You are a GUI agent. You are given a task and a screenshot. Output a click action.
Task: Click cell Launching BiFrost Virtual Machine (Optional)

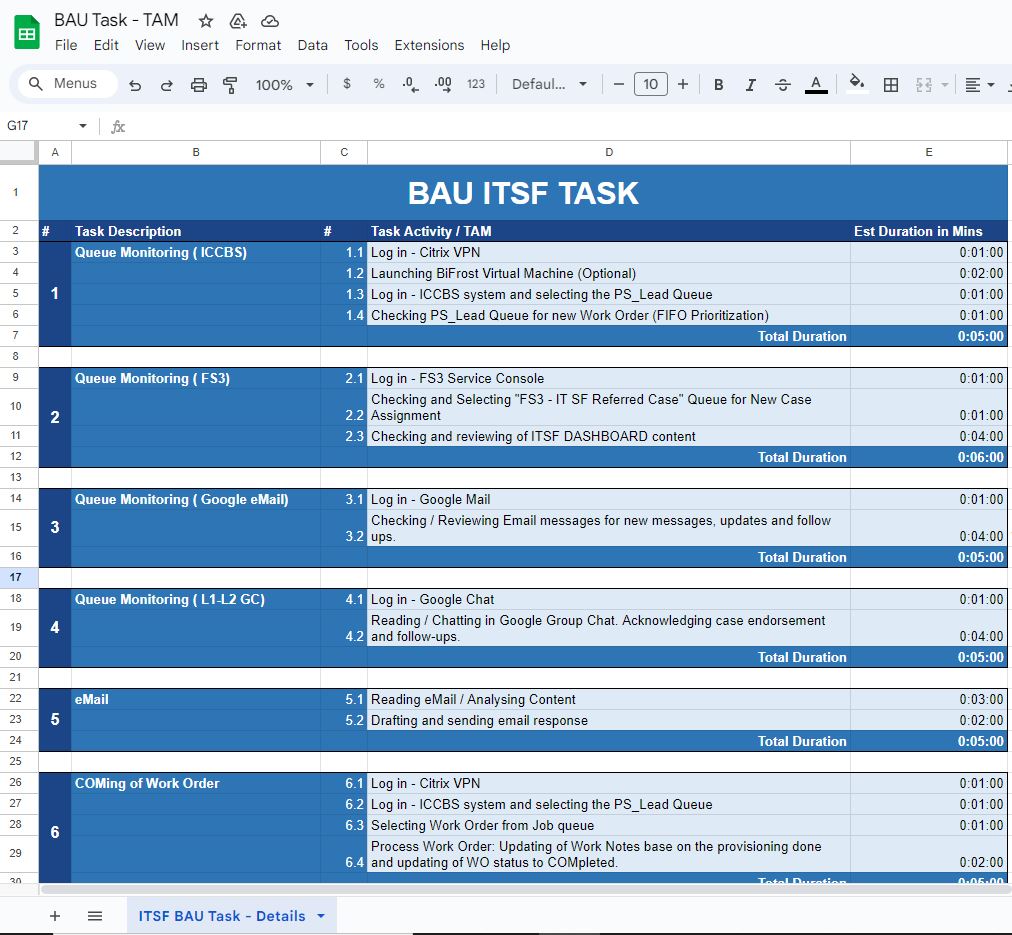(x=609, y=274)
